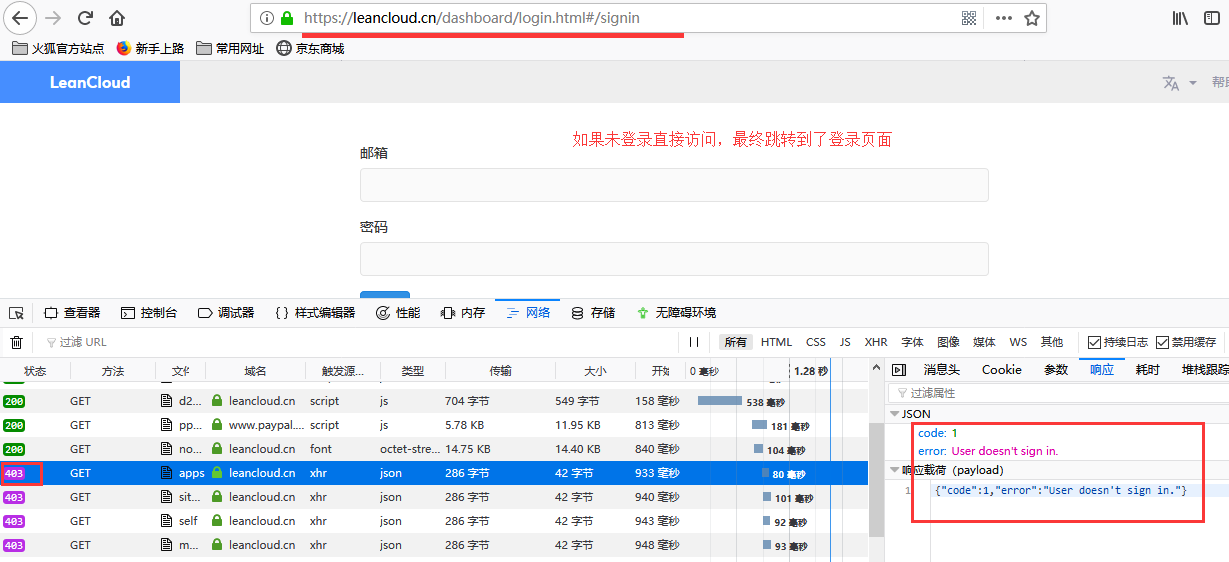Toggle the 禁用缓存 disable cache checkbox
Viewport: 1229px width, 562px height.
point(1162,342)
